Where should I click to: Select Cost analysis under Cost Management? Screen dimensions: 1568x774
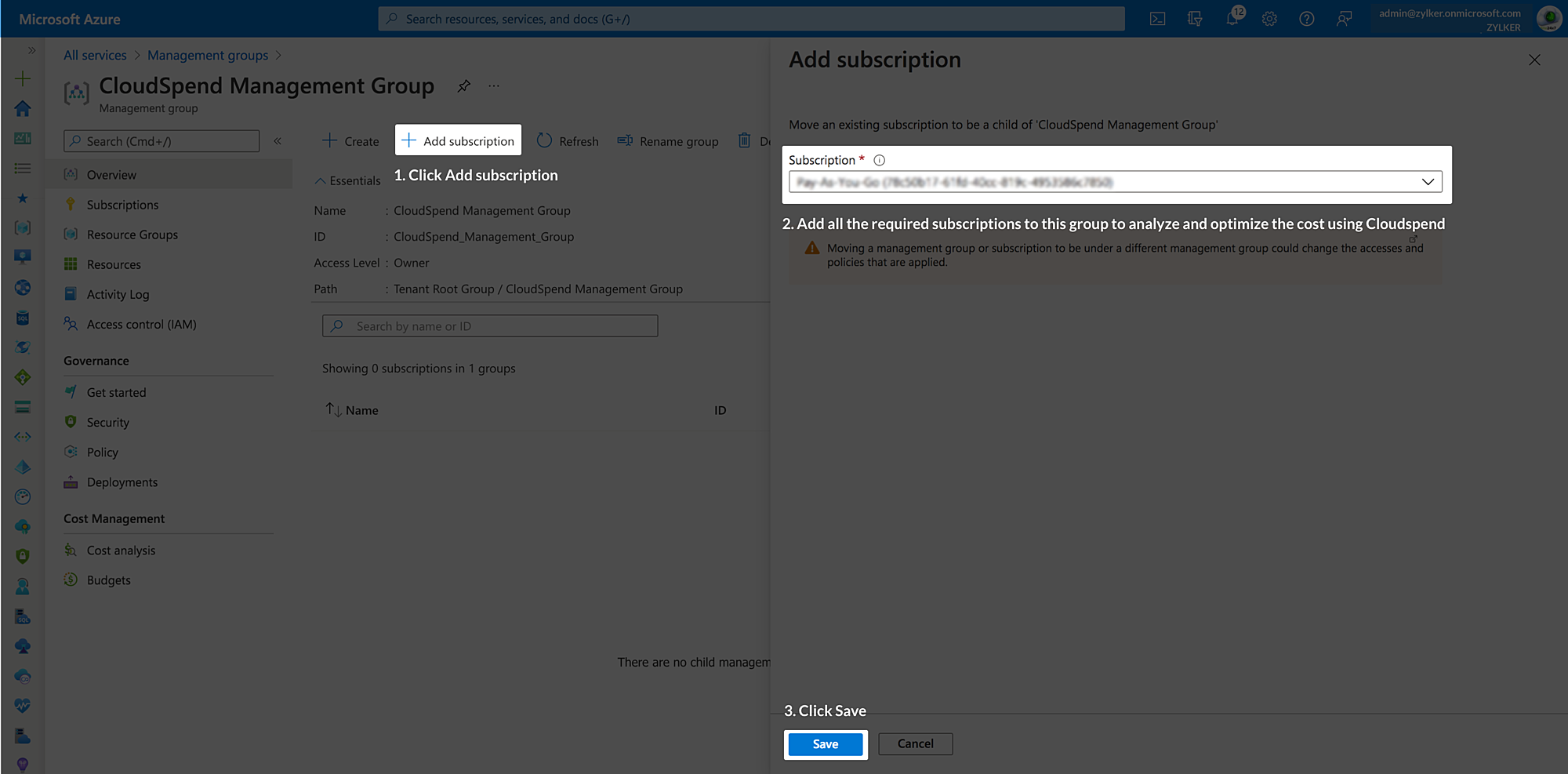coord(120,550)
